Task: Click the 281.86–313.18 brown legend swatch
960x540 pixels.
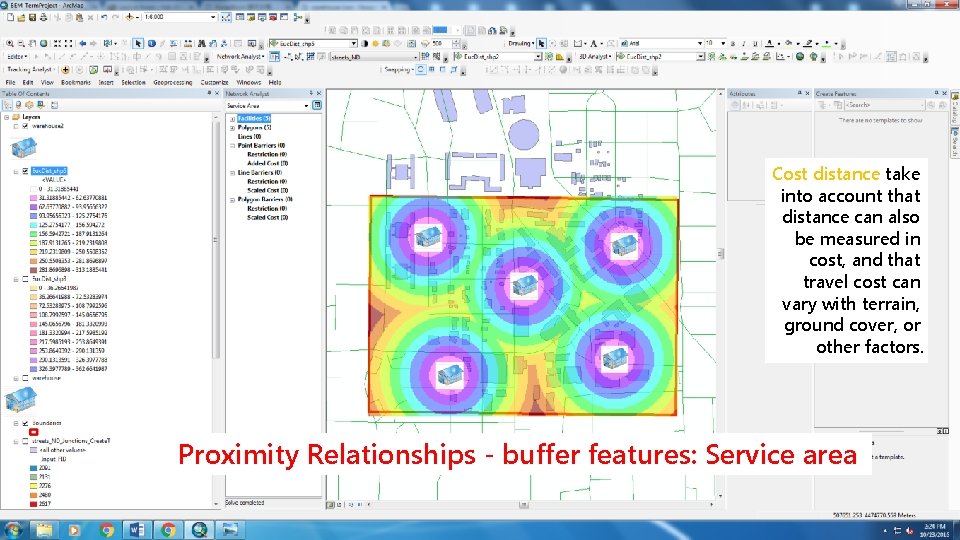Action: (x=34, y=270)
